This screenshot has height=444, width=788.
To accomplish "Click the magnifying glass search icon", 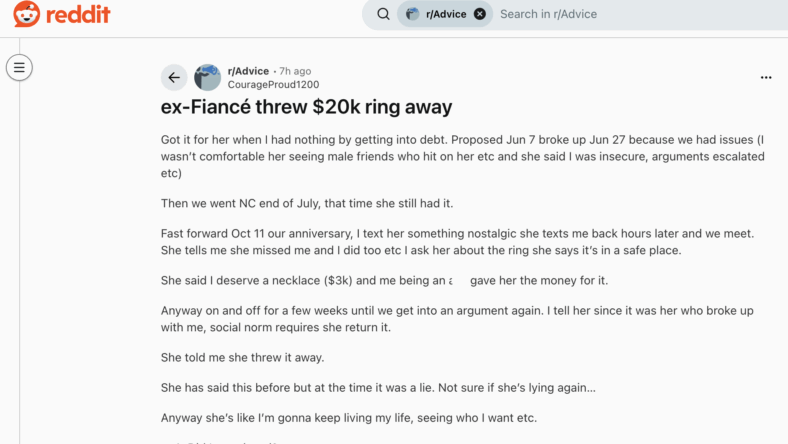I will pyautogui.click(x=383, y=14).
